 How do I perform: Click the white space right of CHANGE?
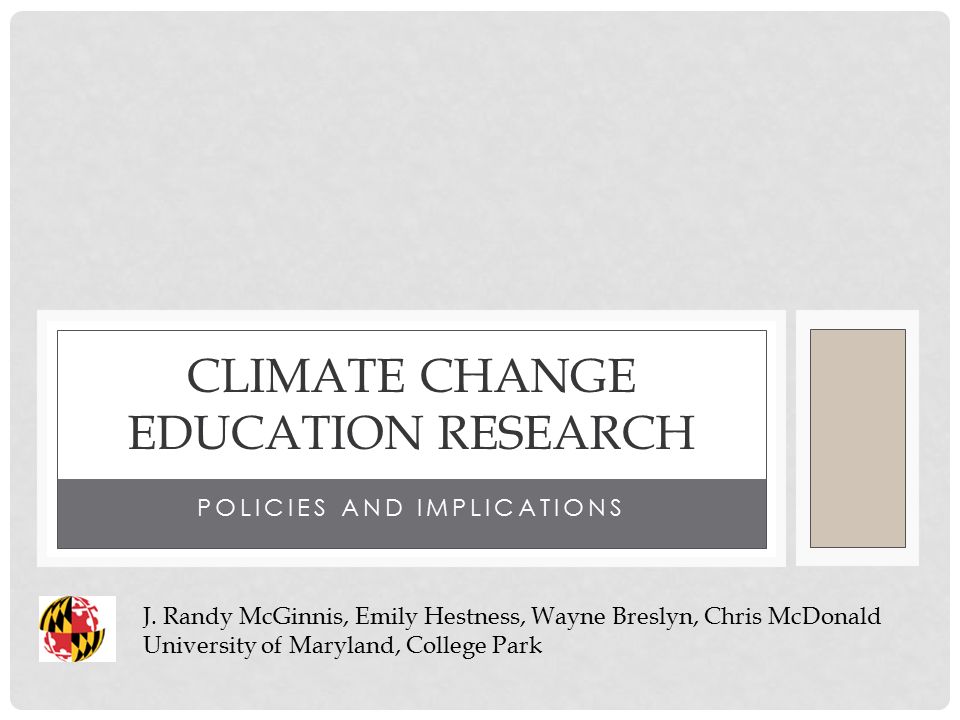701,375
